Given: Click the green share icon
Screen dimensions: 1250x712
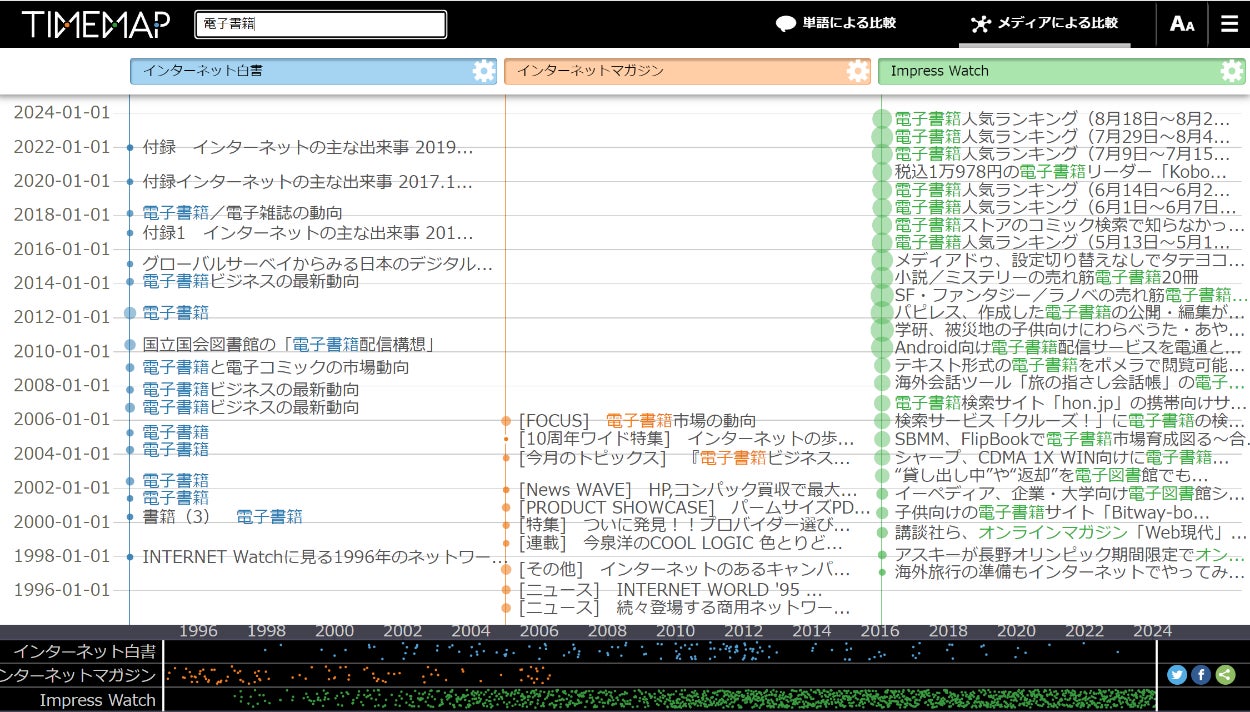Looking at the screenshot, I should pyautogui.click(x=1226, y=675).
